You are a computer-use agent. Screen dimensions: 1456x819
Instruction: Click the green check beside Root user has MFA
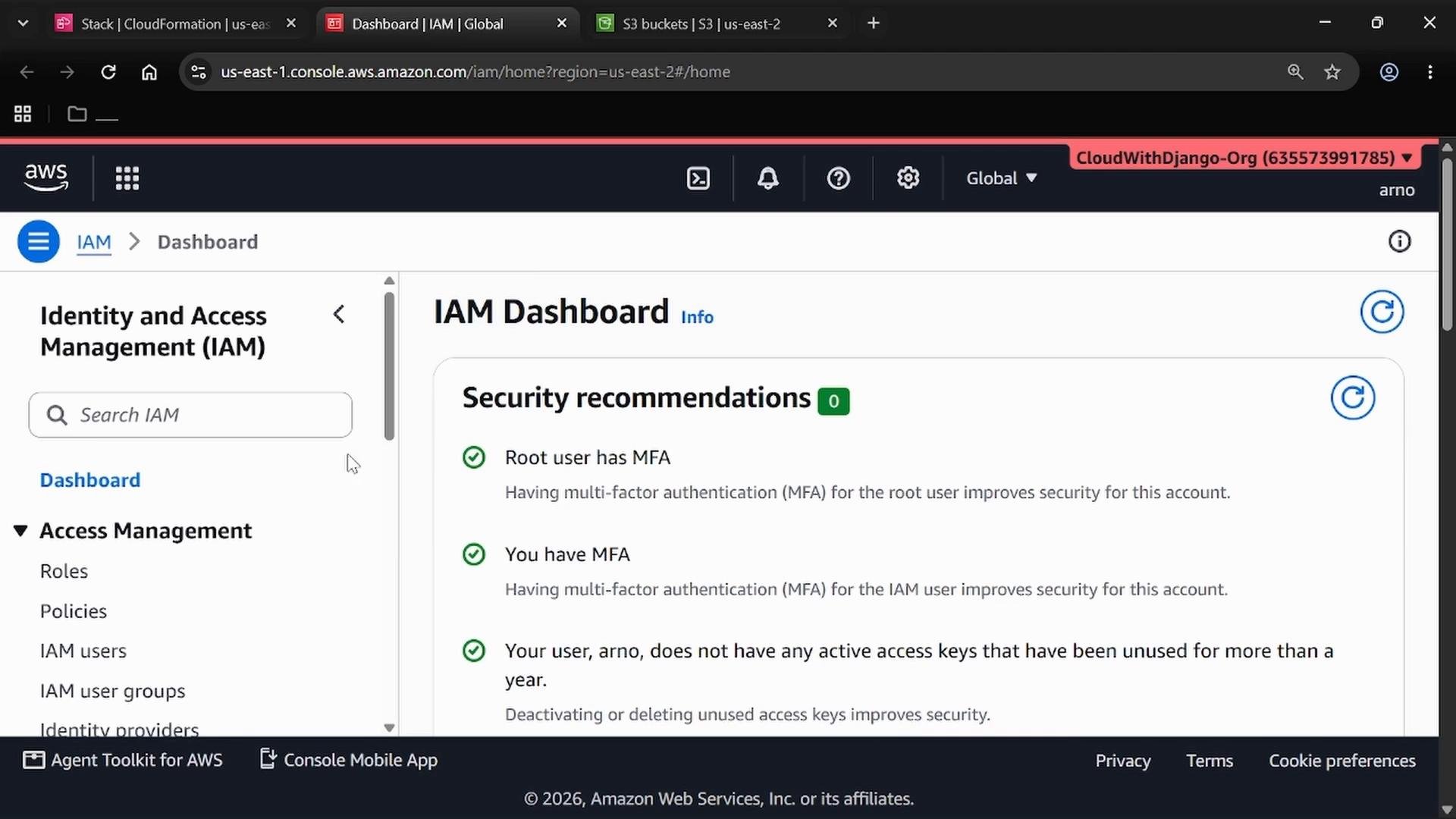click(x=474, y=457)
